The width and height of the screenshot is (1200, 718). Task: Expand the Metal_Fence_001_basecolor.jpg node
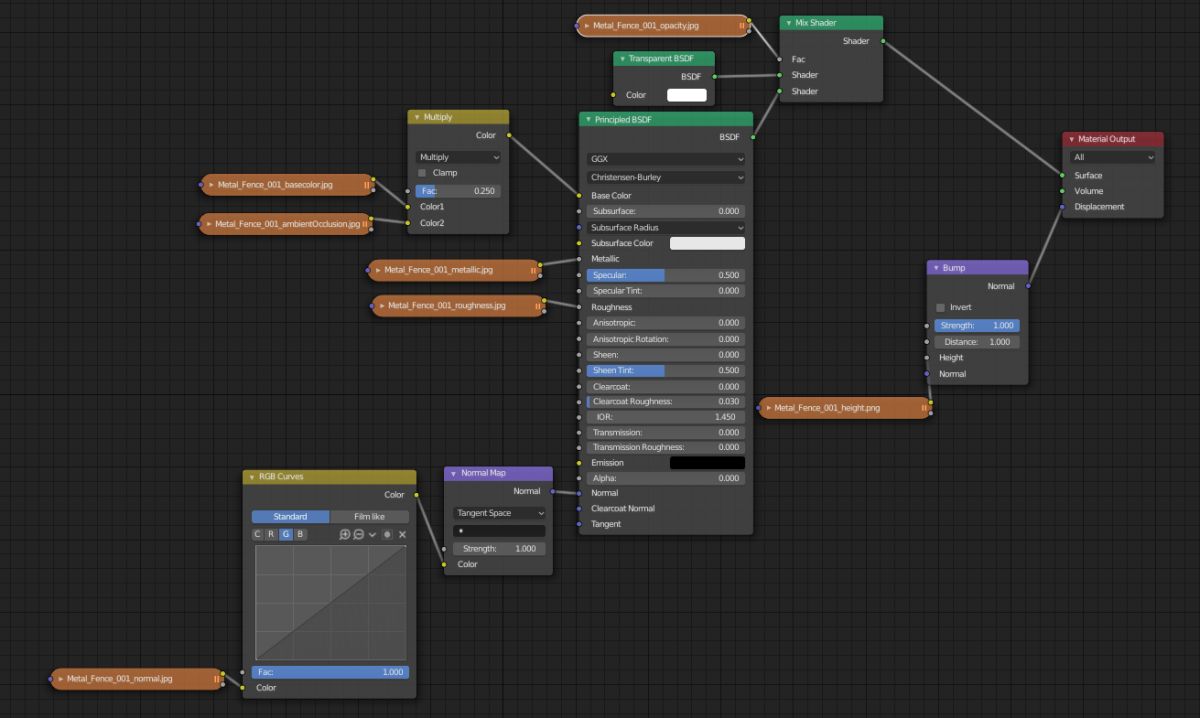pyautogui.click(x=211, y=185)
